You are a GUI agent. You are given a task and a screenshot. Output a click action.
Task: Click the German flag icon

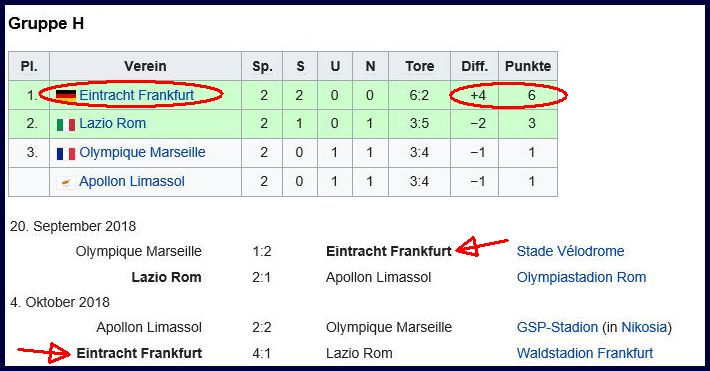point(66,96)
